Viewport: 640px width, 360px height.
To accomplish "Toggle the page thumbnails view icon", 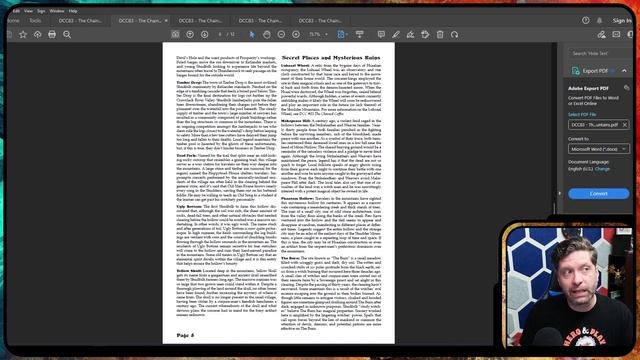I will [175, 35].
